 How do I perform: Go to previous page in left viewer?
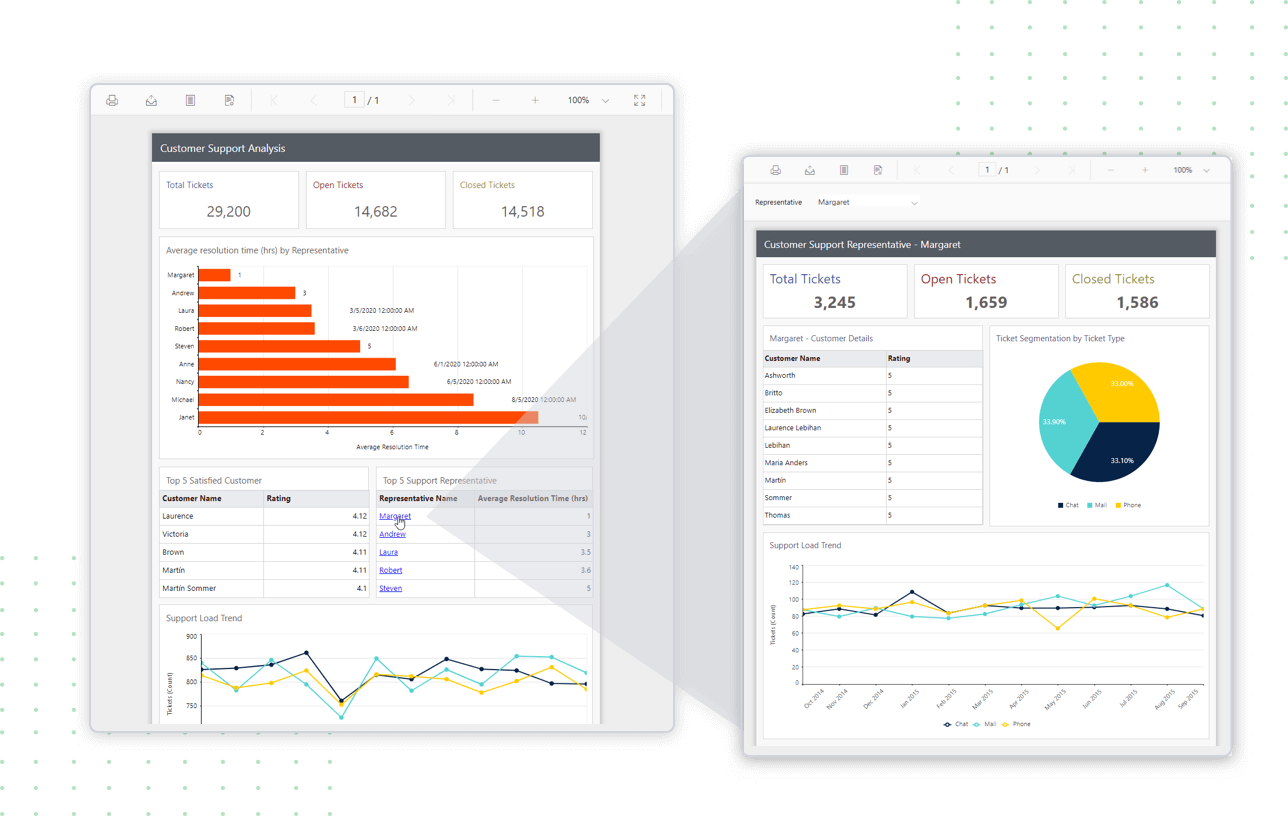(x=313, y=100)
